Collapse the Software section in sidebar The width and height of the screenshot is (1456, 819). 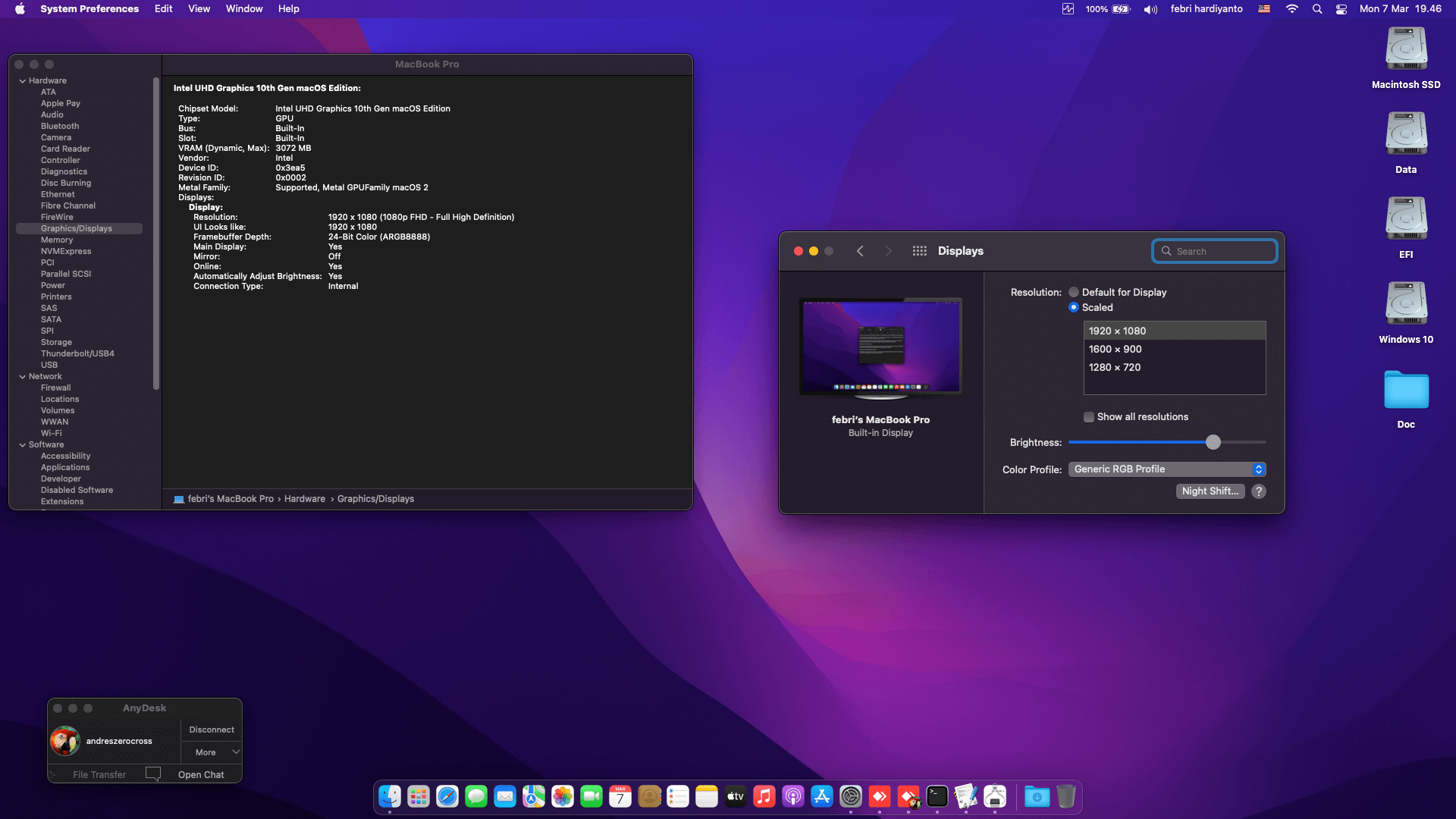[22, 445]
